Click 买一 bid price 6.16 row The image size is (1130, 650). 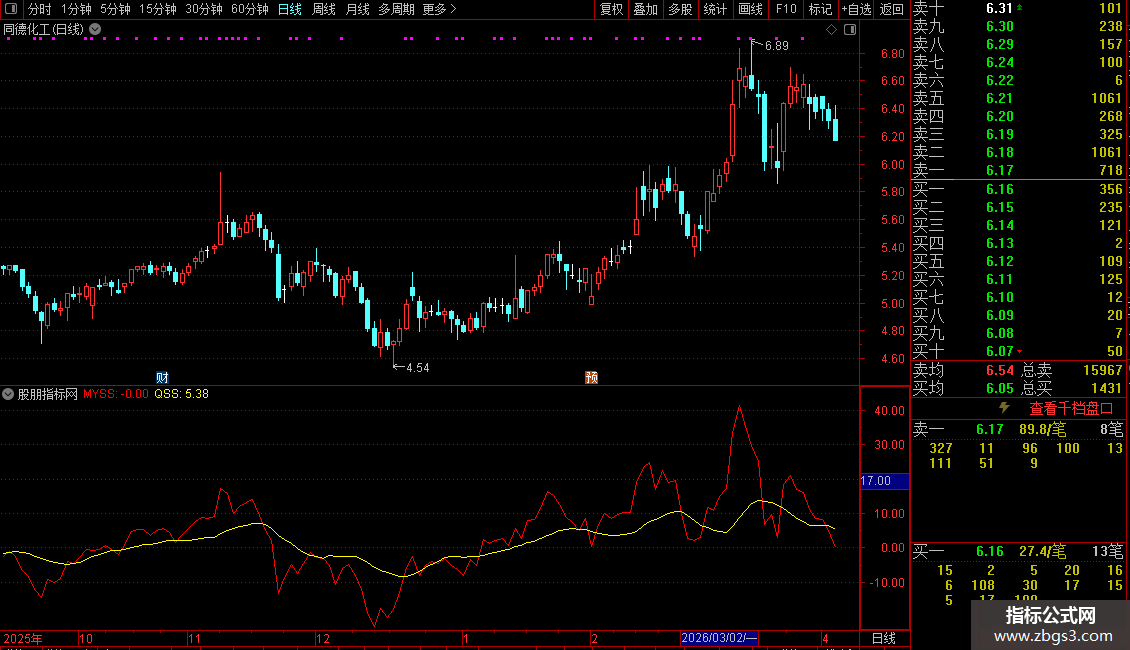pos(1019,190)
